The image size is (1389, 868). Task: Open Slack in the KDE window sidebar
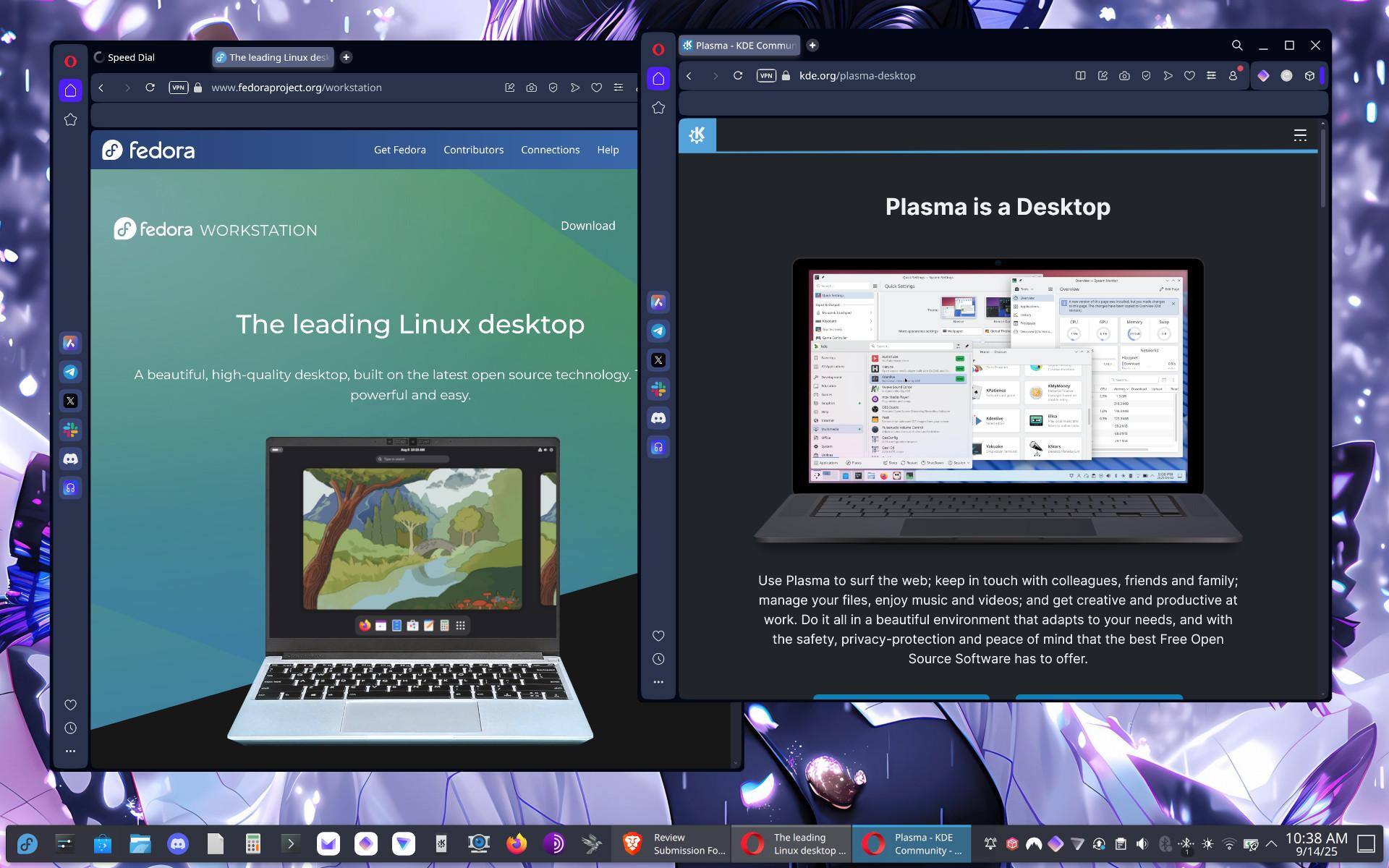658,389
